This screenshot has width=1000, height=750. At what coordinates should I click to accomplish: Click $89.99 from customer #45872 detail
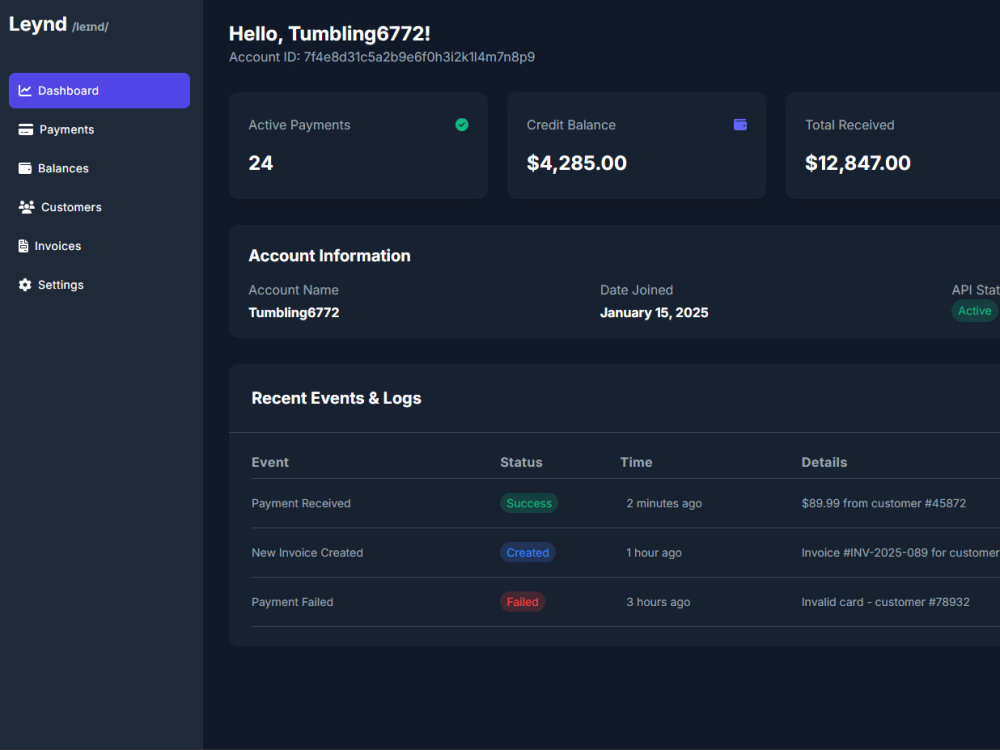coord(883,504)
